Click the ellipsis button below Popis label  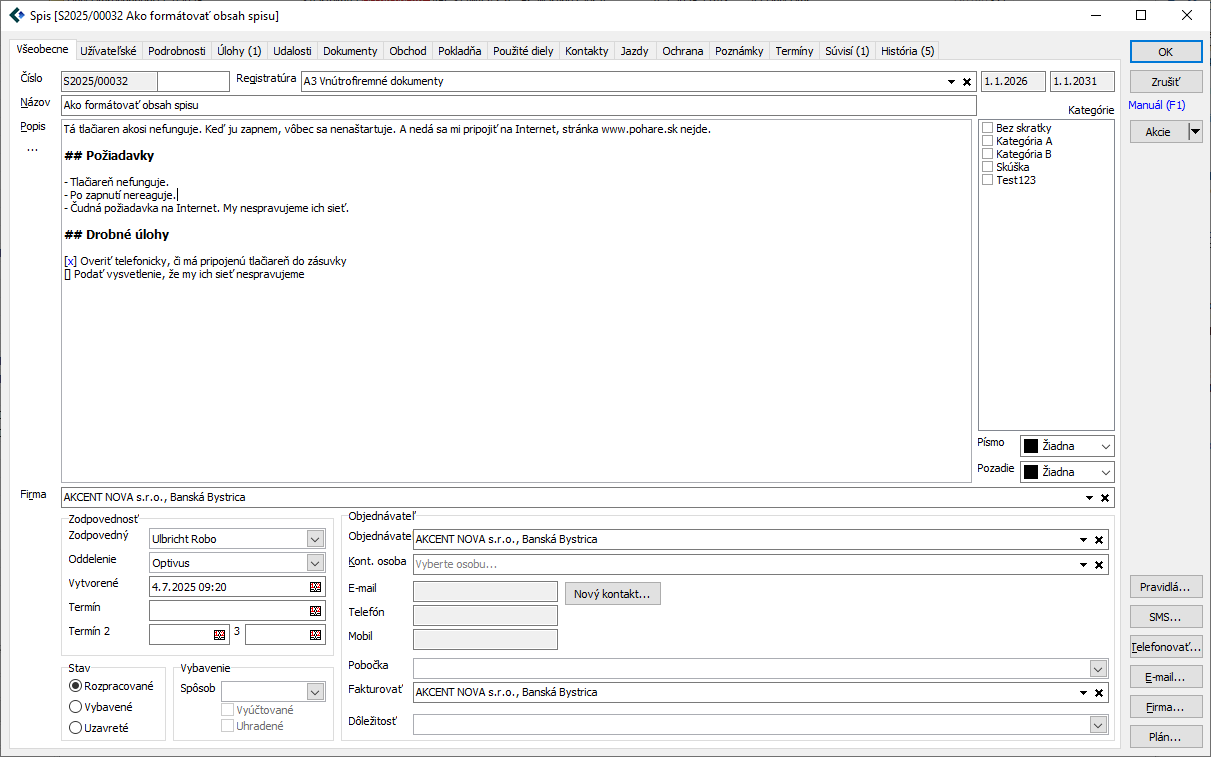click(x=32, y=150)
